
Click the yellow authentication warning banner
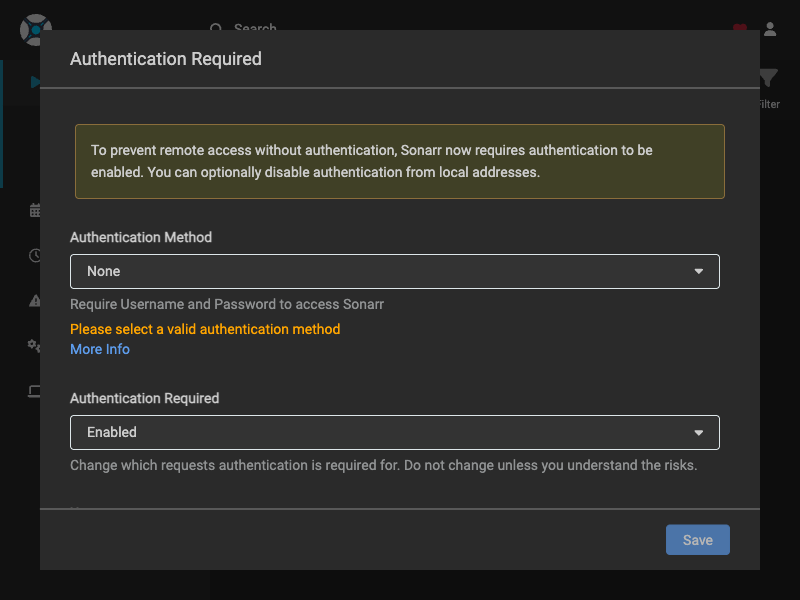point(399,161)
